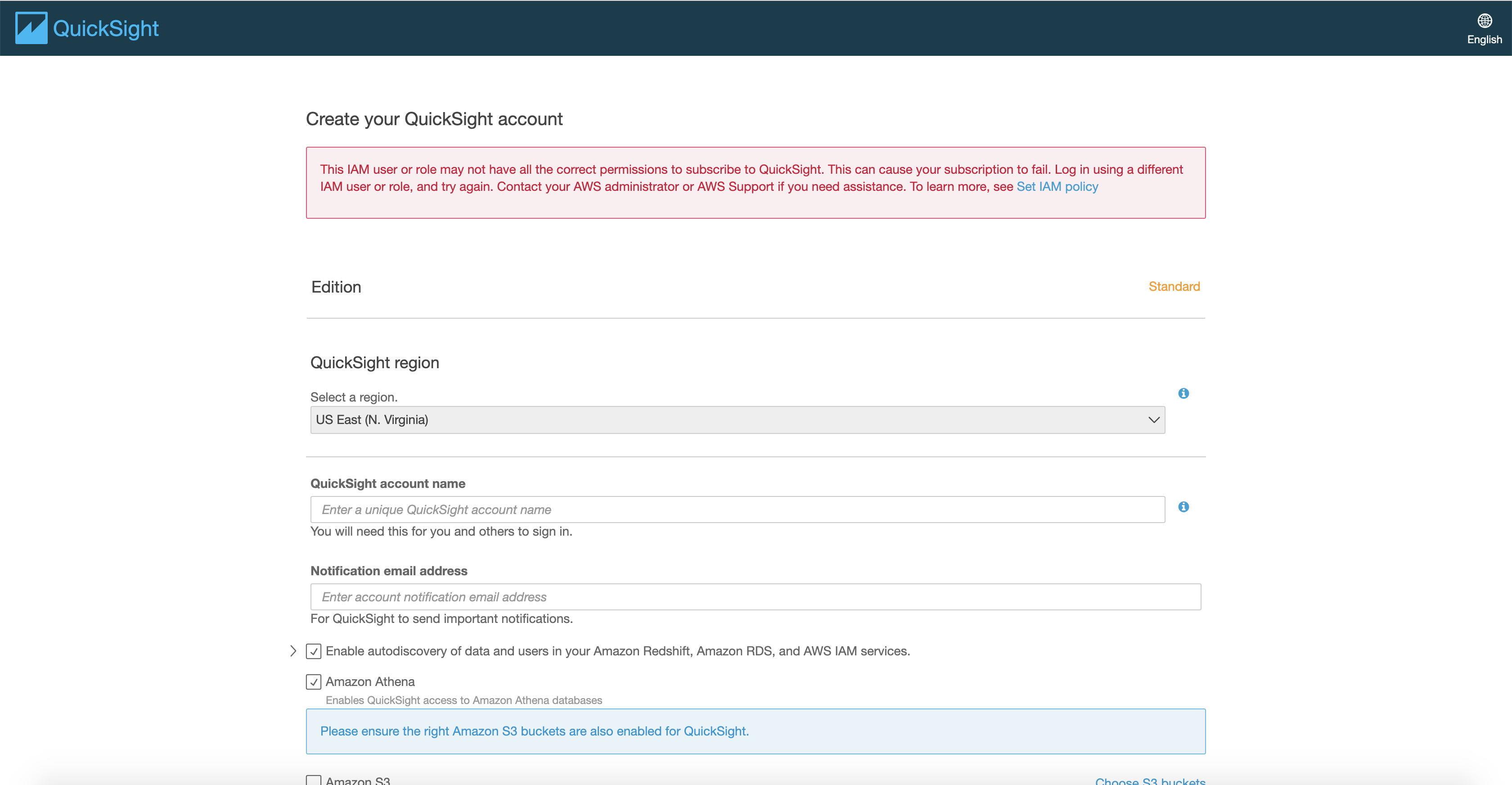
Task: Check the Amazon S3 checkbox
Action: 314,781
